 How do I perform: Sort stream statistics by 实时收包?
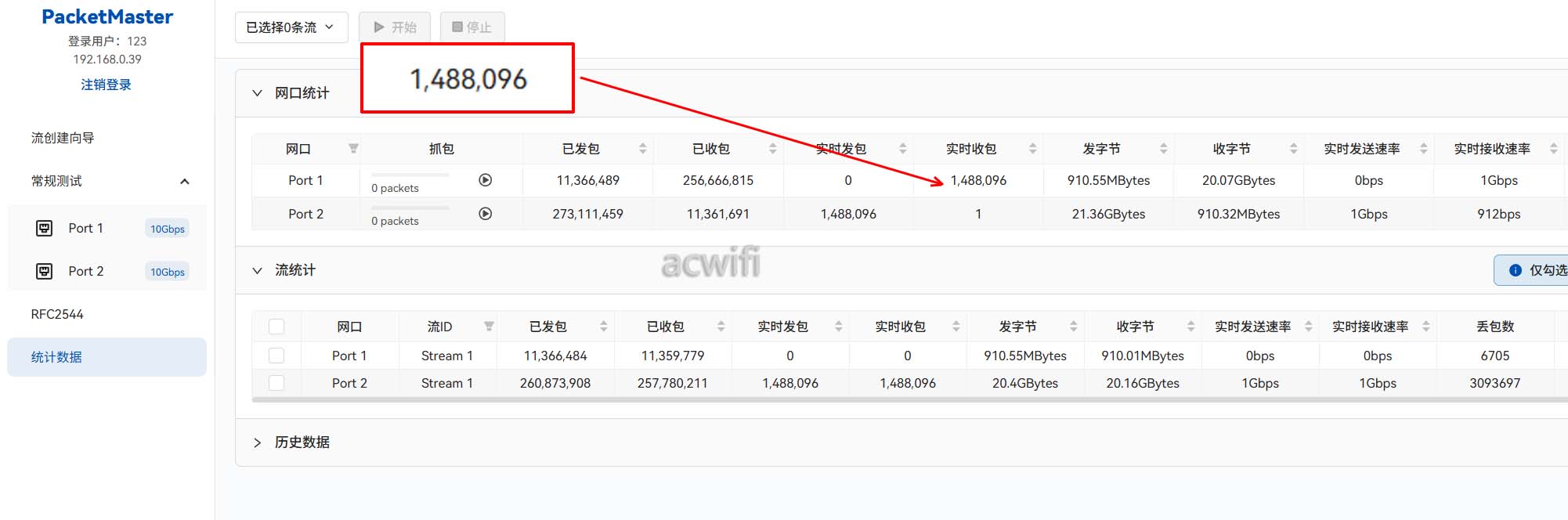coord(956,327)
